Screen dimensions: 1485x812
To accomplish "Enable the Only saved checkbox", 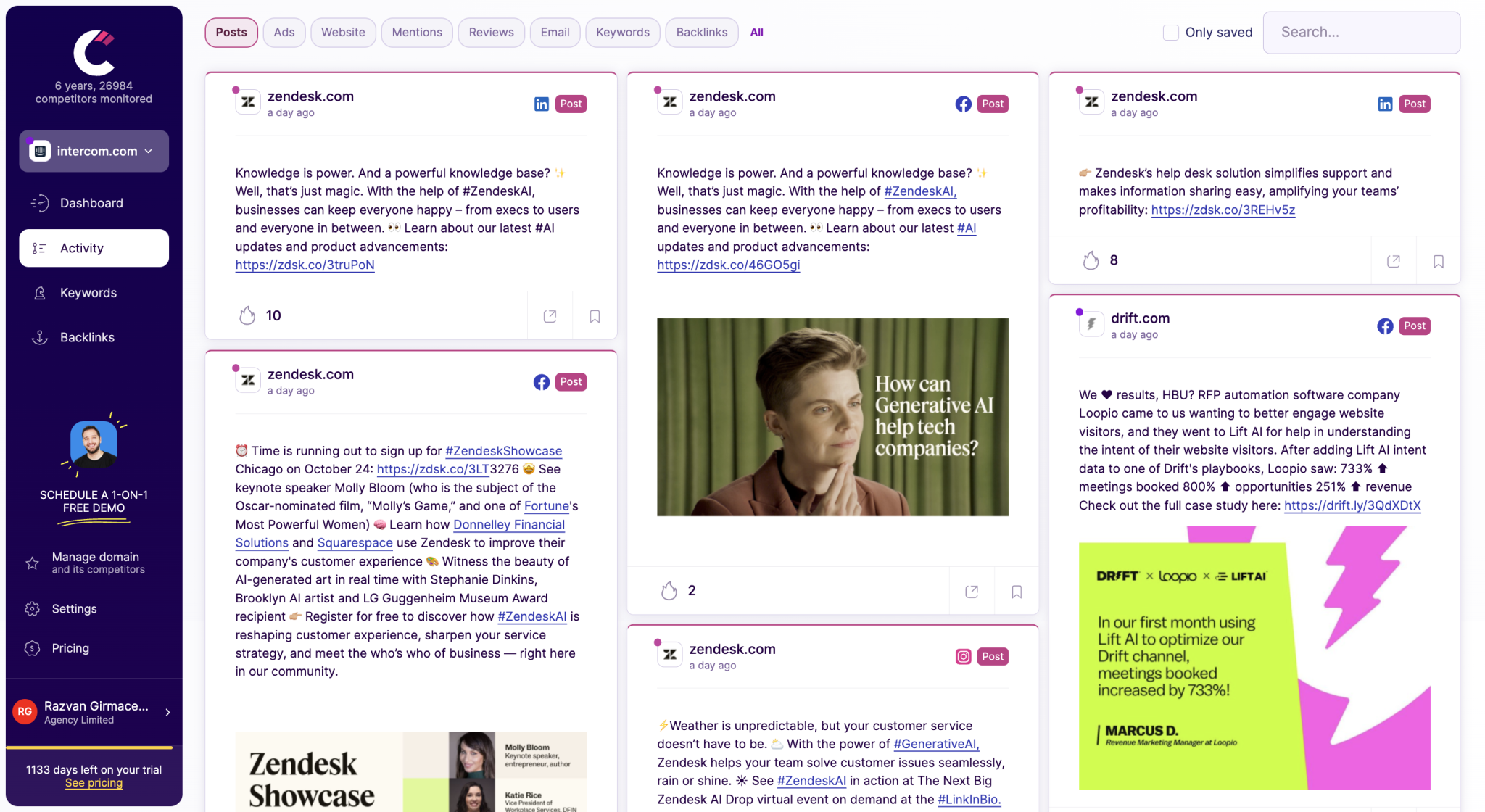I will (x=1170, y=33).
